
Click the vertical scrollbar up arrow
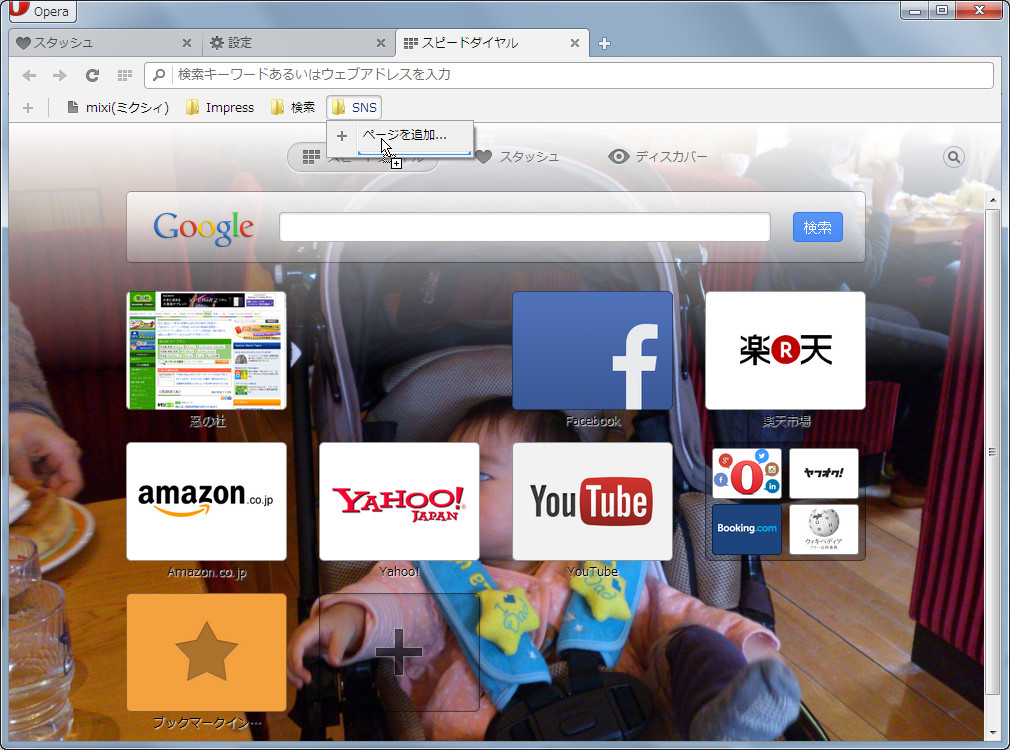coord(993,200)
